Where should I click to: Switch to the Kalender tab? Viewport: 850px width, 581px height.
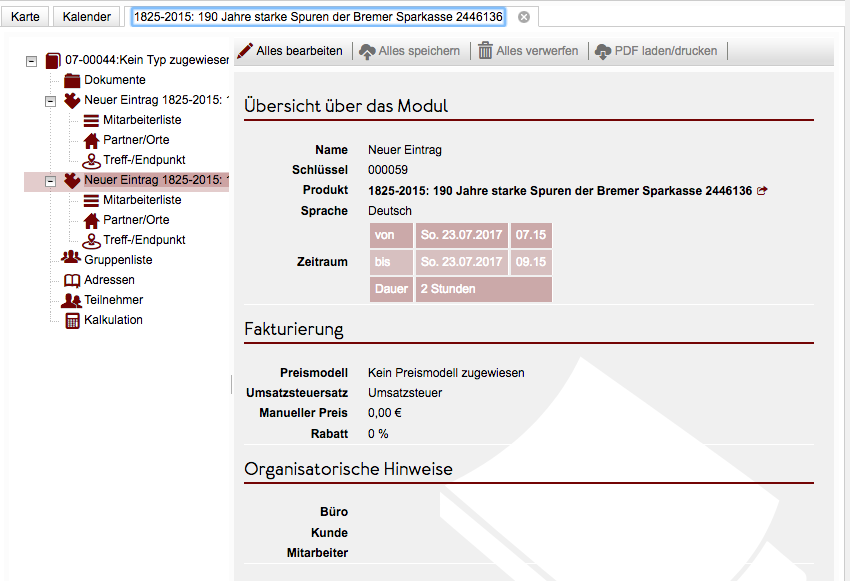coord(87,17)
